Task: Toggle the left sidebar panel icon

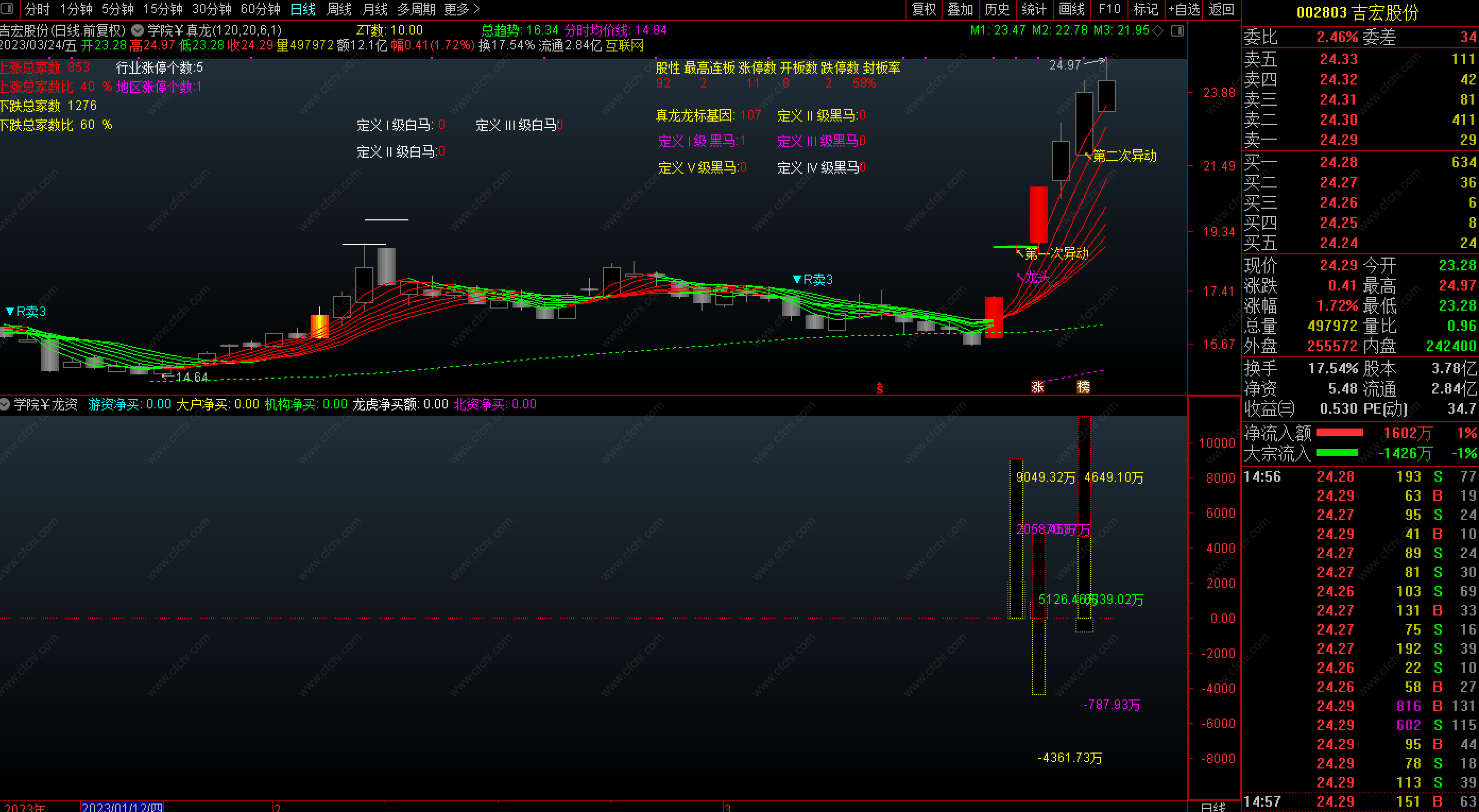Action: (x=7, y=8)
